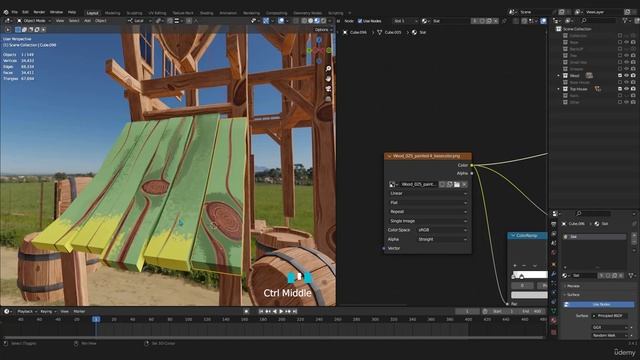Select solid viewport shading

(x=311, y=21)
